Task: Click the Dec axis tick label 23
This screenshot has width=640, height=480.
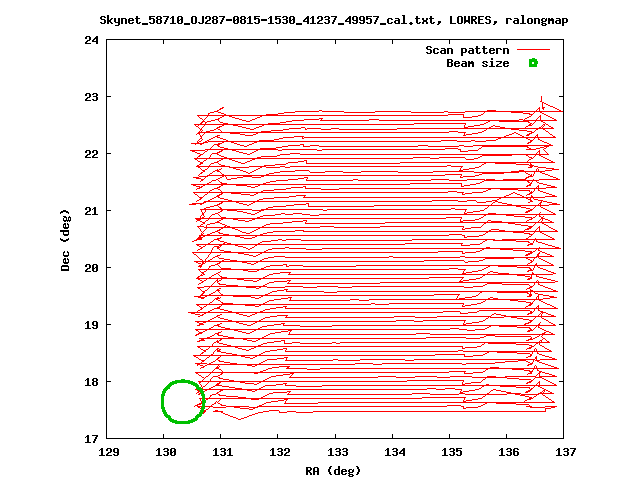Action: point(91,97)
